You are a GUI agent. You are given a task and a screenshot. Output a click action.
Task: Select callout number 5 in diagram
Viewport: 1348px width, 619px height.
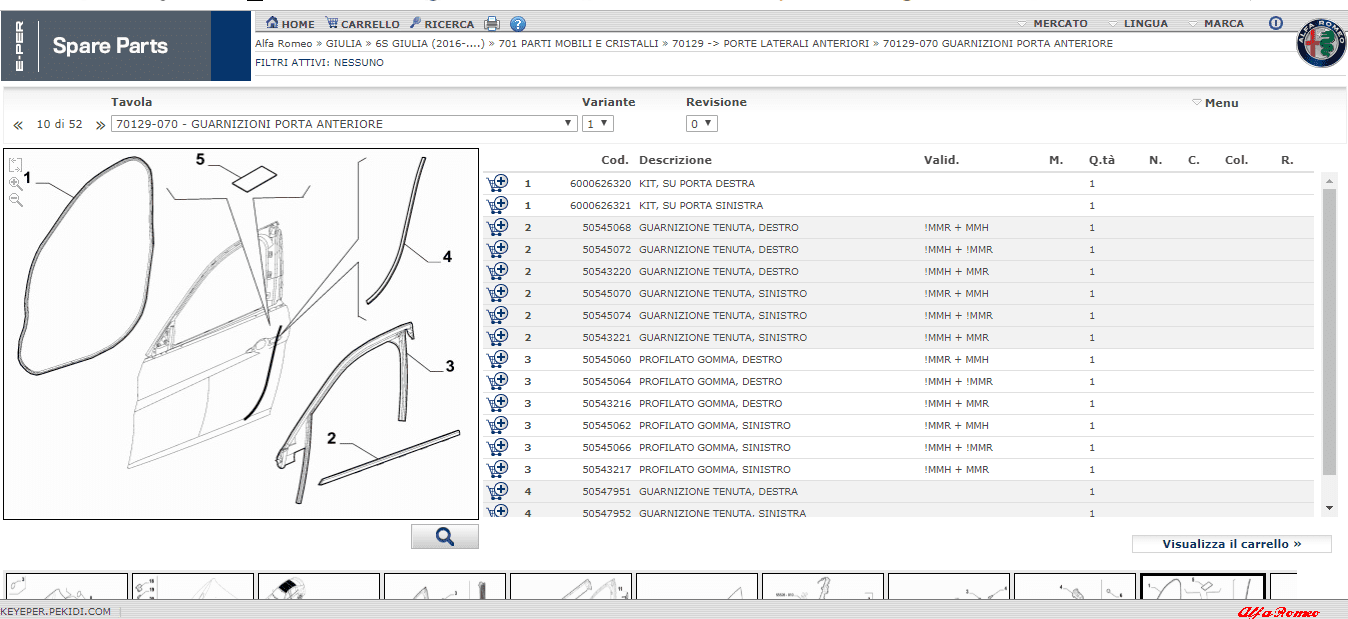(200, 159)
